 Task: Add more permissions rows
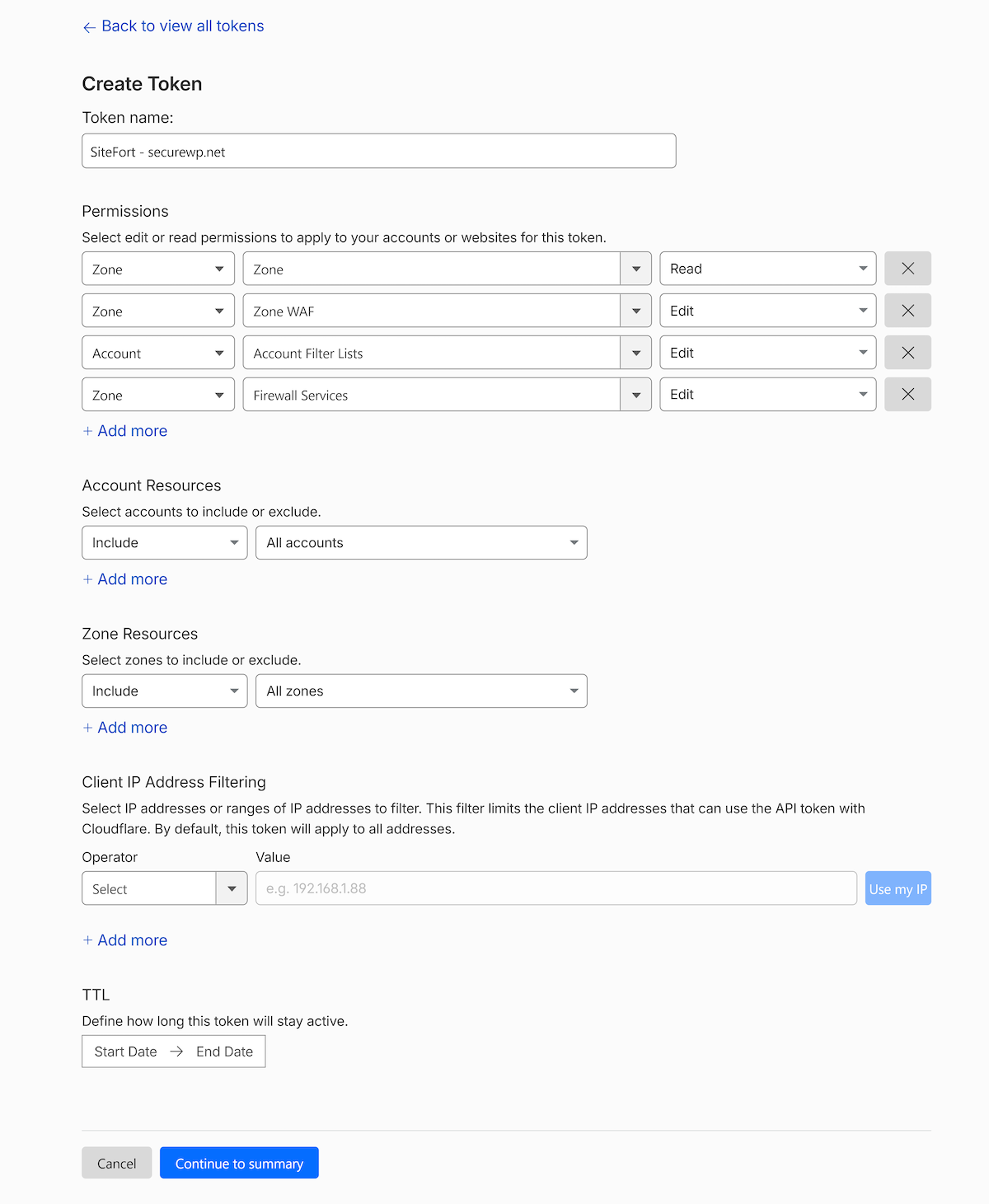point(125,431)
